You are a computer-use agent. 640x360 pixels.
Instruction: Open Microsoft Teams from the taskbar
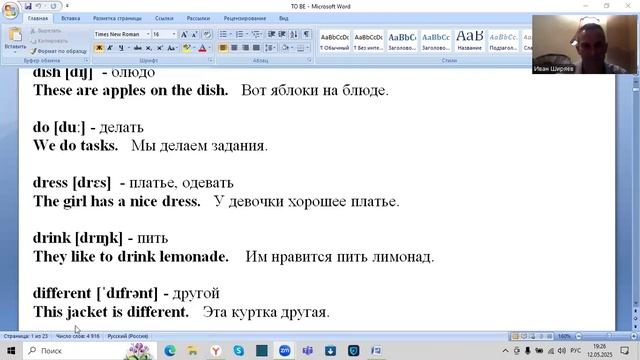308,350
